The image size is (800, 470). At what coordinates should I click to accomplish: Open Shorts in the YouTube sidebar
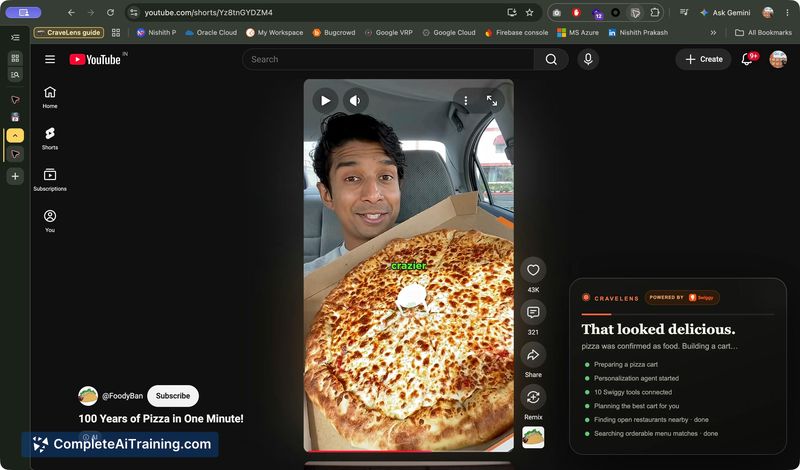pos(50,138)
